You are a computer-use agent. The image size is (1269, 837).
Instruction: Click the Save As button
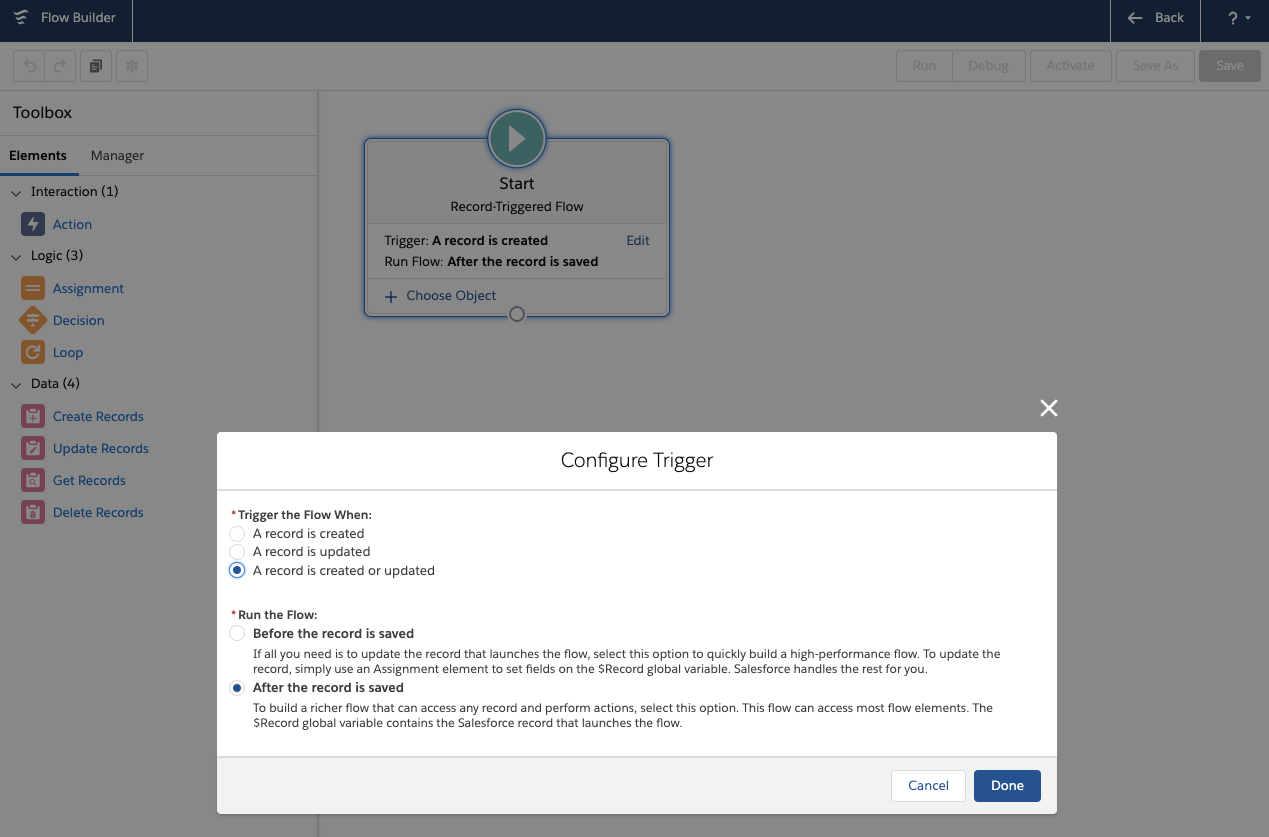(x=1155, y=66)
